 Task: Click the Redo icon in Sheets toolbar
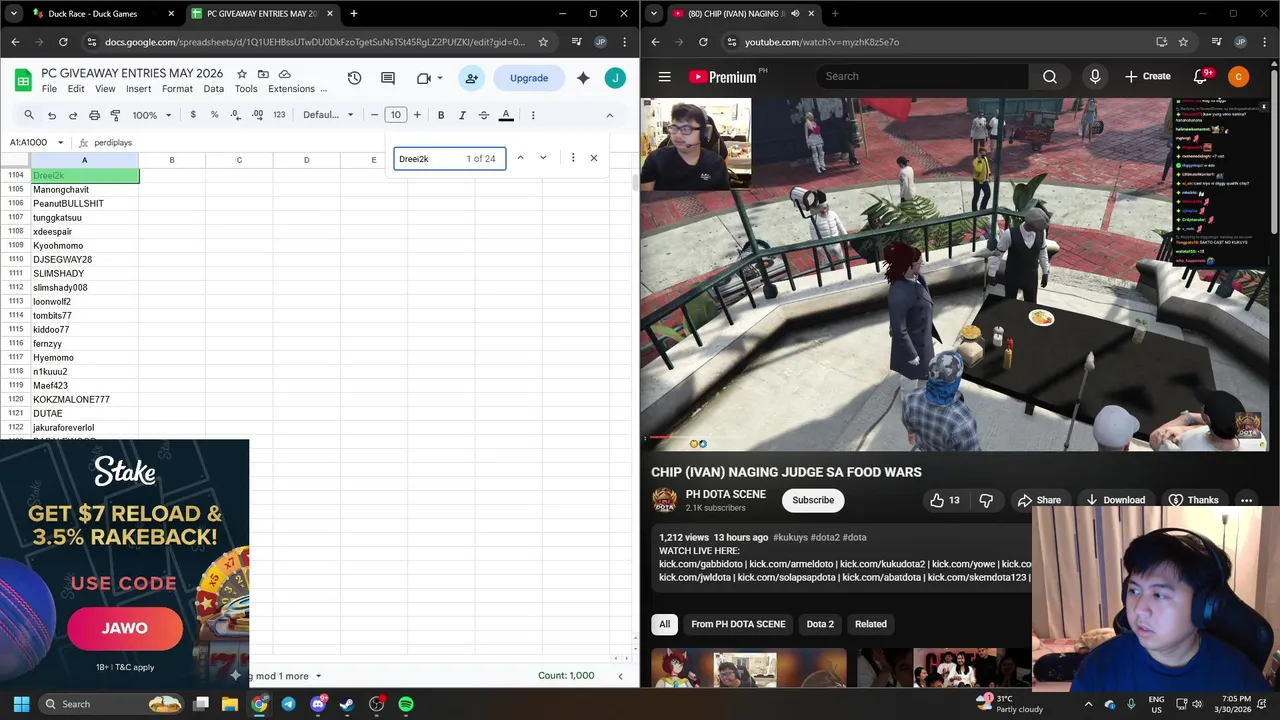[73, 115]
